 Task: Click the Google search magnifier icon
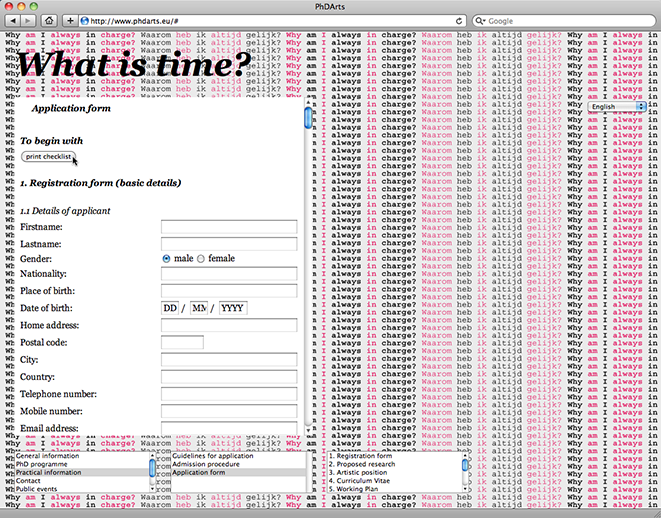pos(481,20)
